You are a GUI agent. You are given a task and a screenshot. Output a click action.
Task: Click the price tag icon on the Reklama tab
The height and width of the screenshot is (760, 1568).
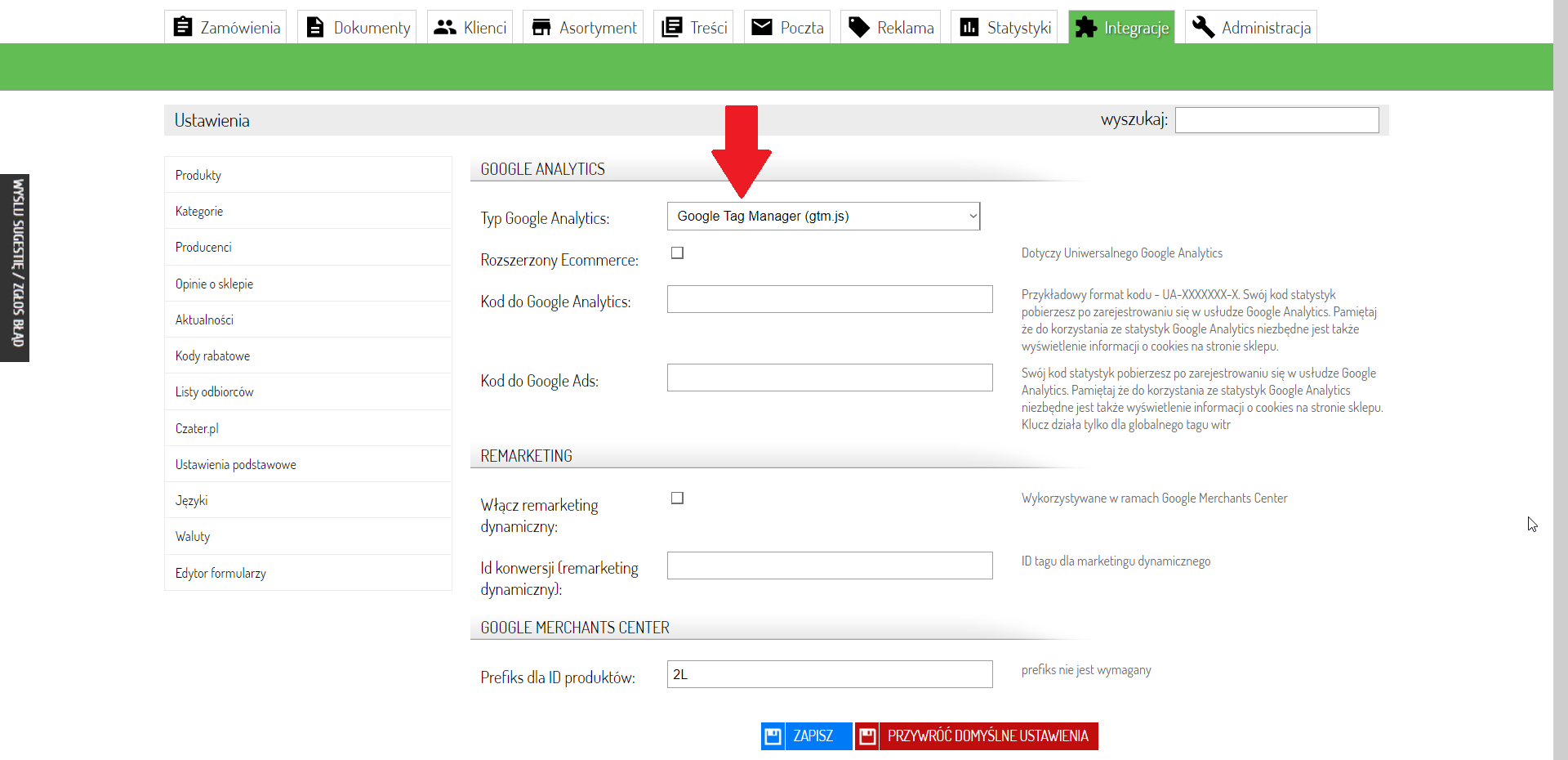[x=859, y=27]
